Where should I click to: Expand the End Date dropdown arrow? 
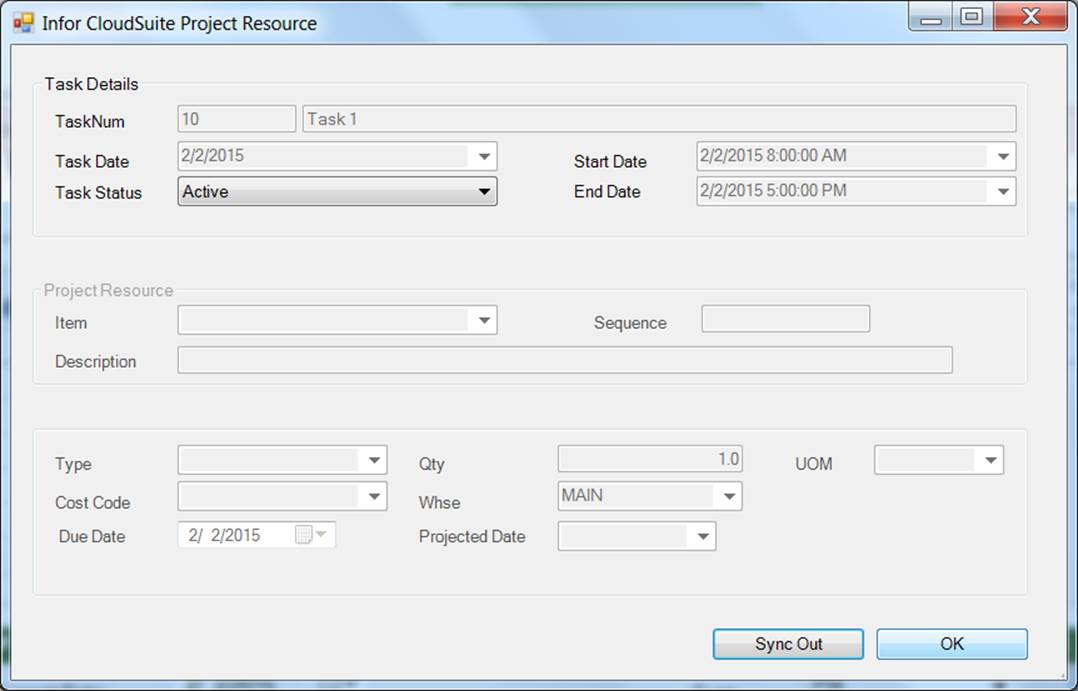coord(1003,192)
